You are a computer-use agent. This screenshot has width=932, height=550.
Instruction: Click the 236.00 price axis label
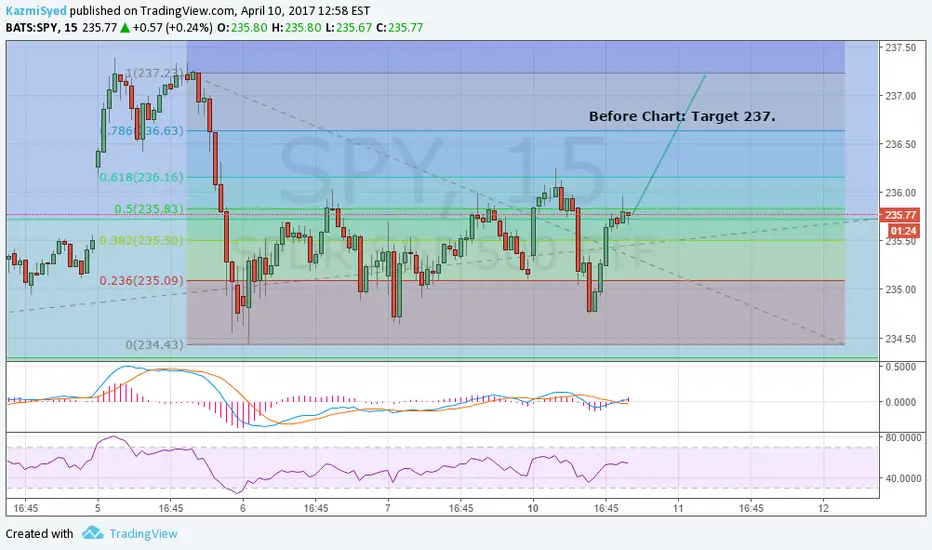point(900,193)
